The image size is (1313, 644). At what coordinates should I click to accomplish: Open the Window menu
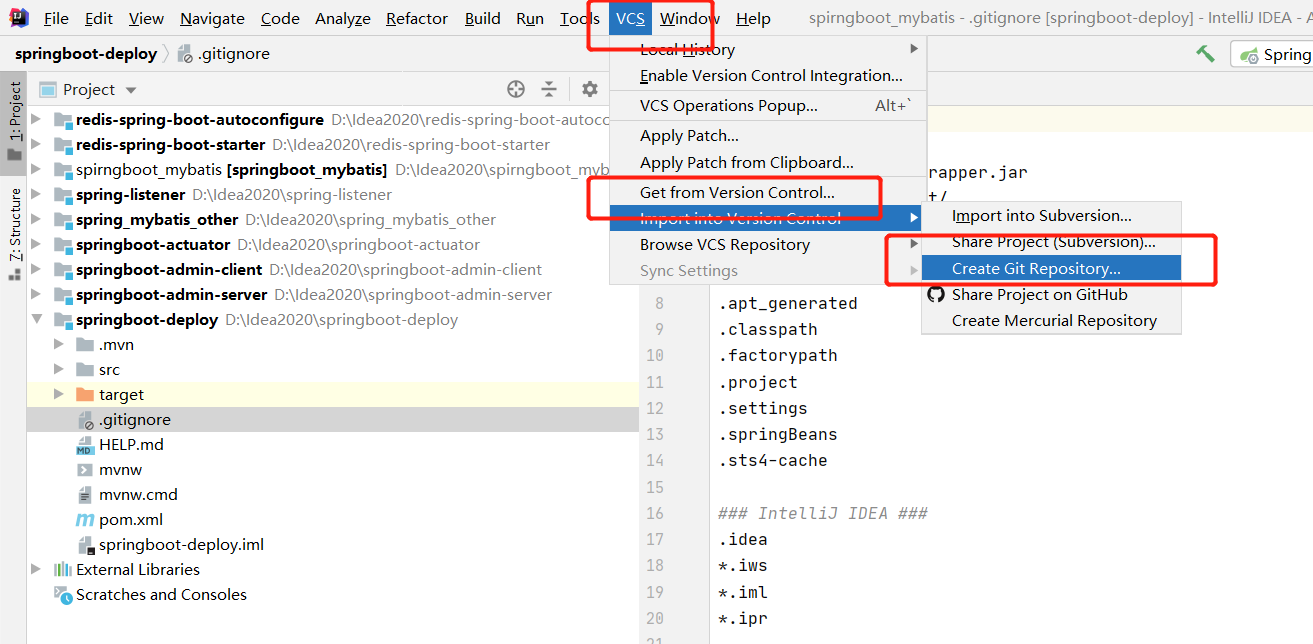coord(690,18)
